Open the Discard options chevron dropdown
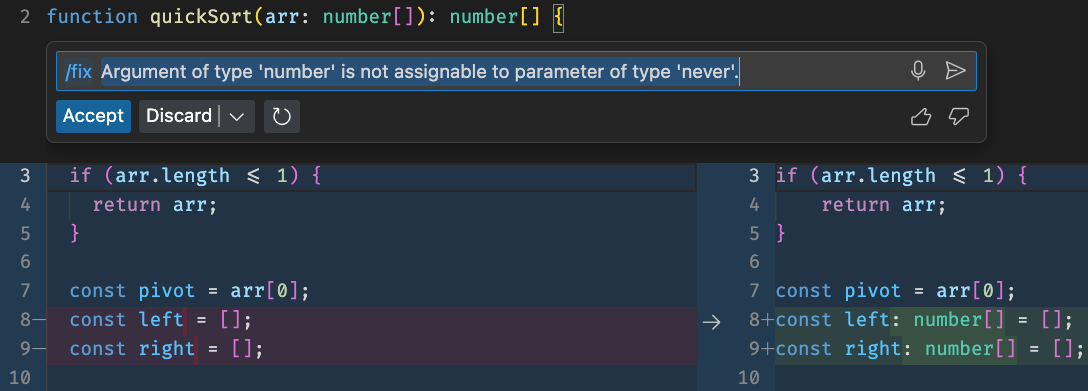 237,116
